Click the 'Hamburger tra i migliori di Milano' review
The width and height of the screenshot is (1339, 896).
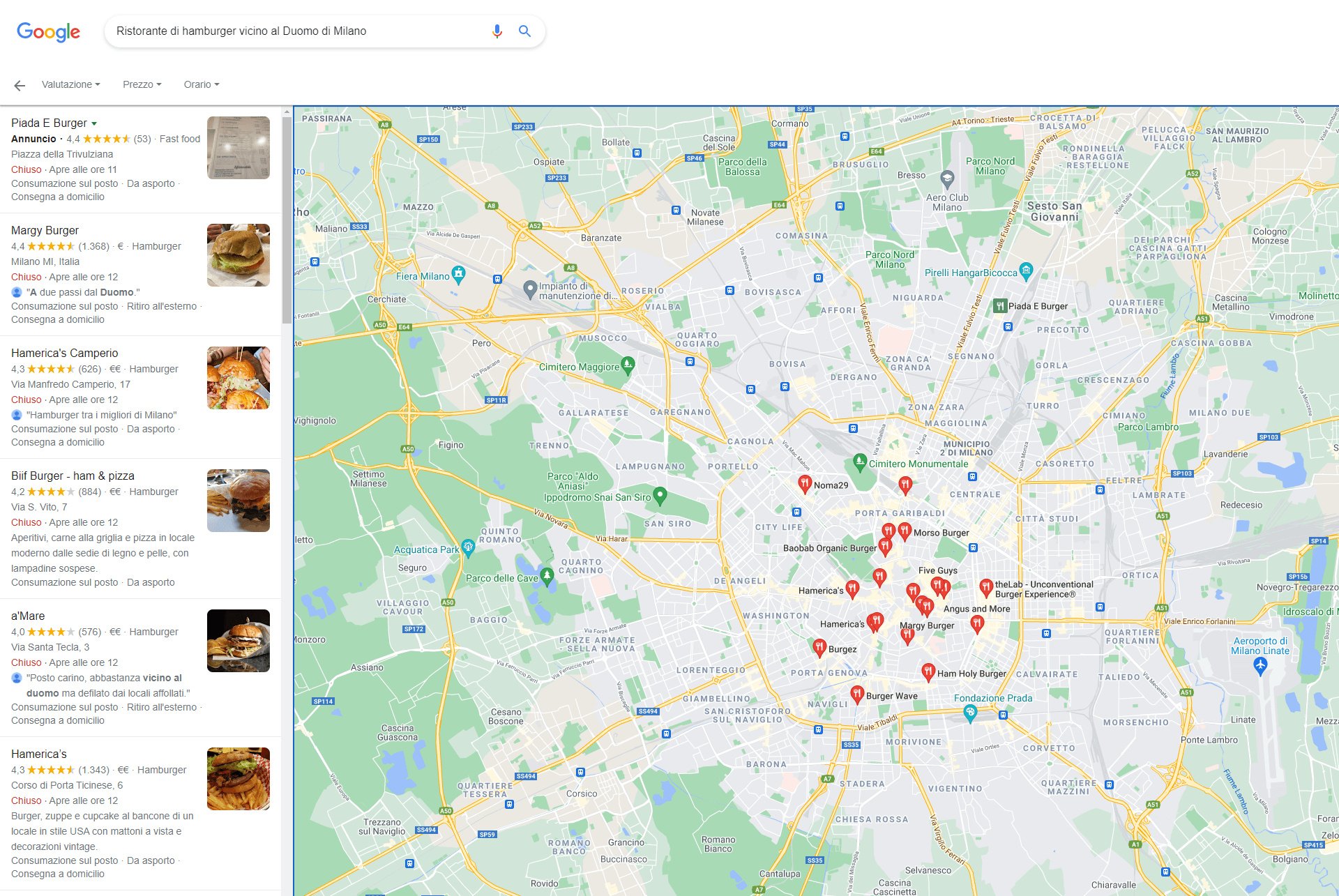102,415
